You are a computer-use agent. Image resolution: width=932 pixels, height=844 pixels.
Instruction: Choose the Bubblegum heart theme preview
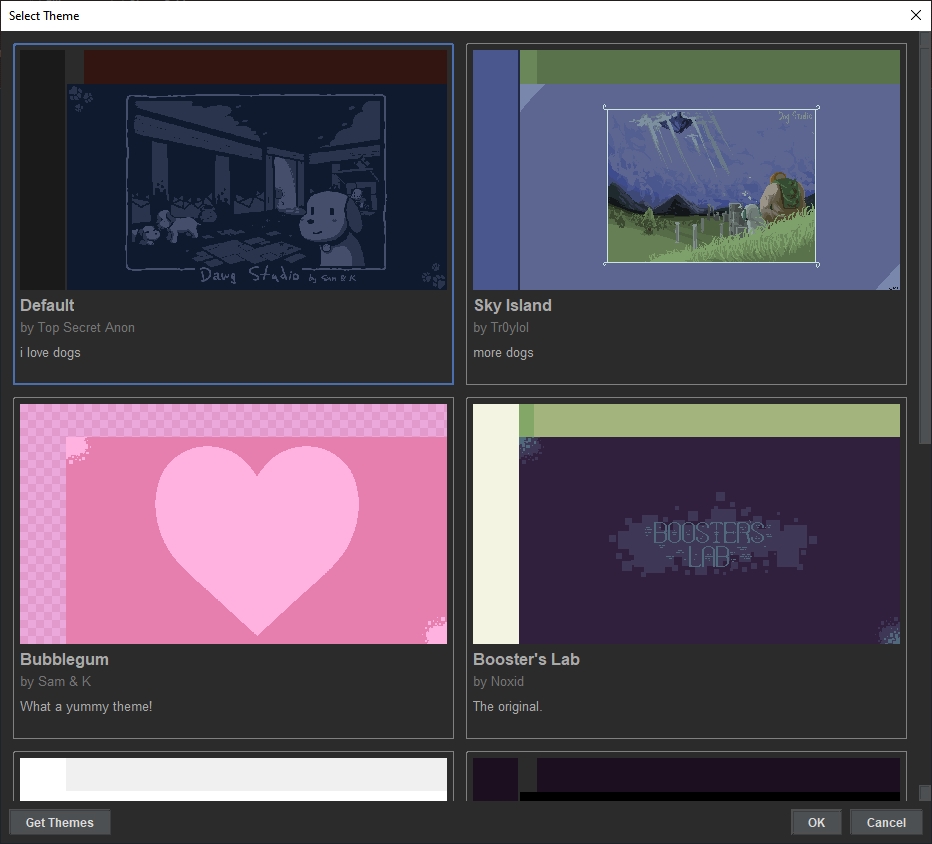pyautogui.click(x=233, y=524)
